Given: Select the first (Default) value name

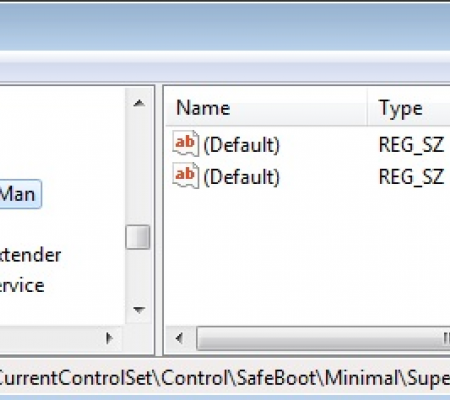Looking at the screenshot, I should (x=241, y=145).
